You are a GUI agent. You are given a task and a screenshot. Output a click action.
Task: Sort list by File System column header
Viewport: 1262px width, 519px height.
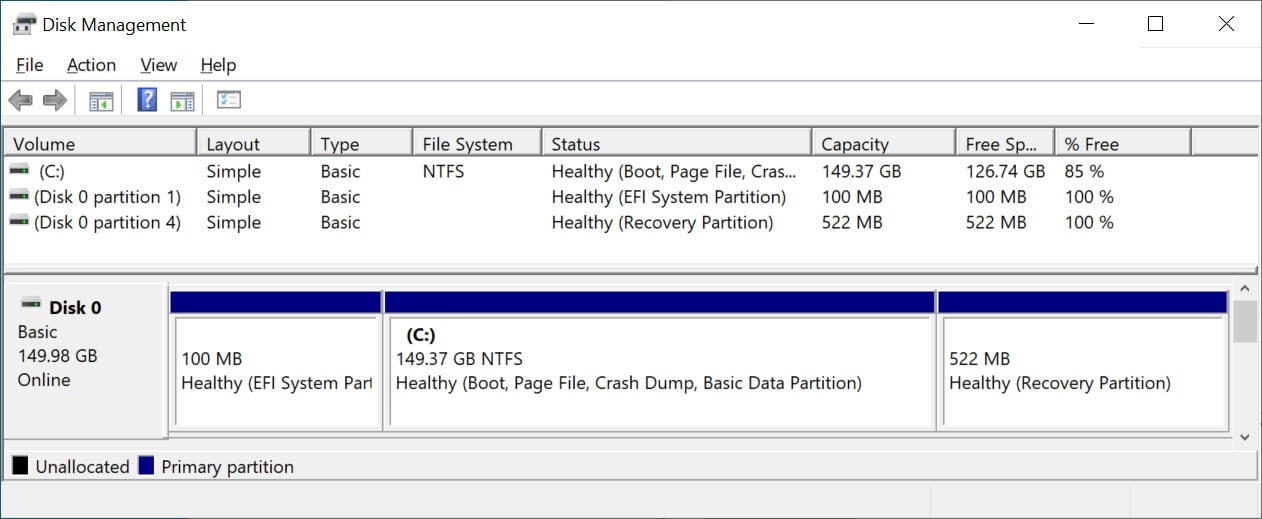tap(467, 144)
